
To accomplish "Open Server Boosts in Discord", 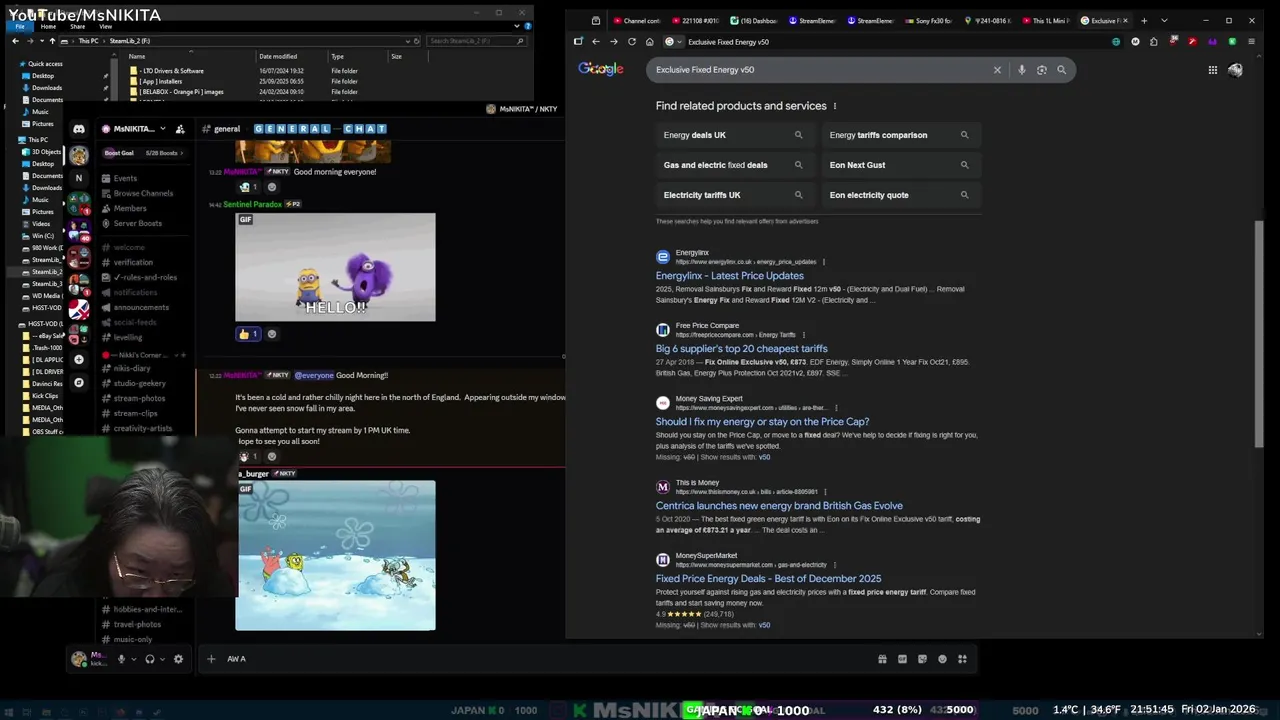I will (137, 223).
